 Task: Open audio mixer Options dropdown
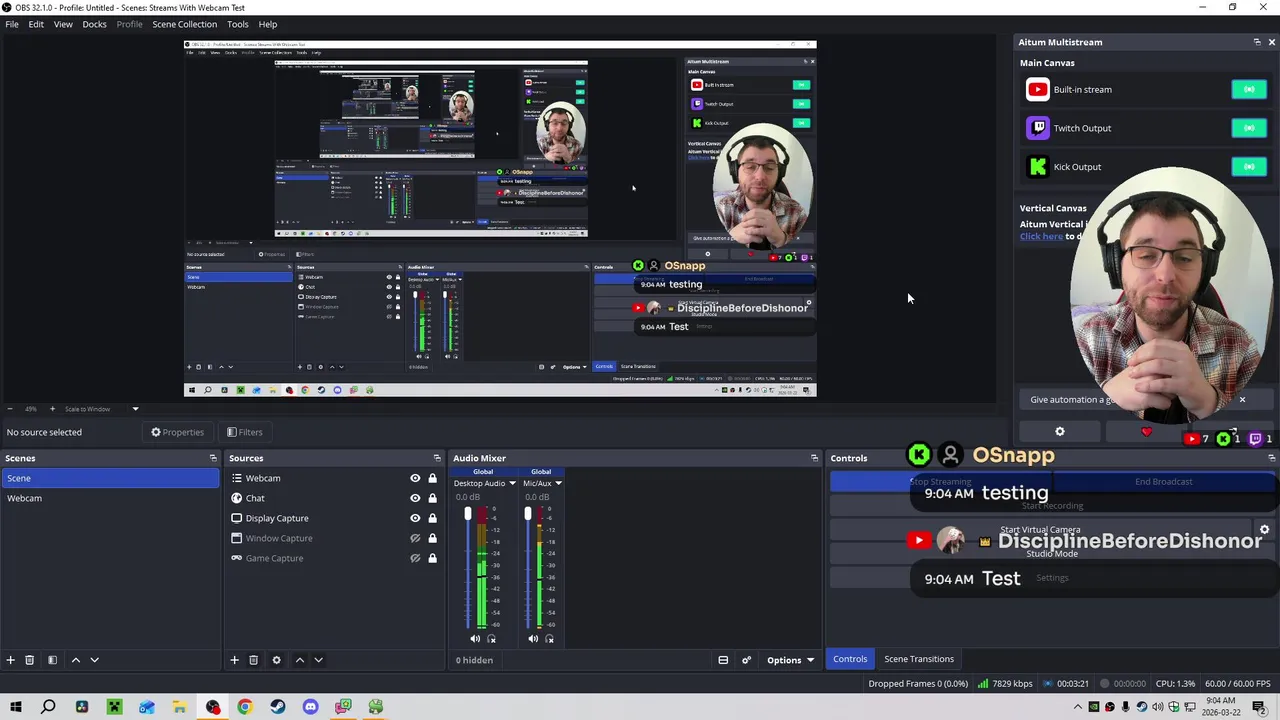790,660
